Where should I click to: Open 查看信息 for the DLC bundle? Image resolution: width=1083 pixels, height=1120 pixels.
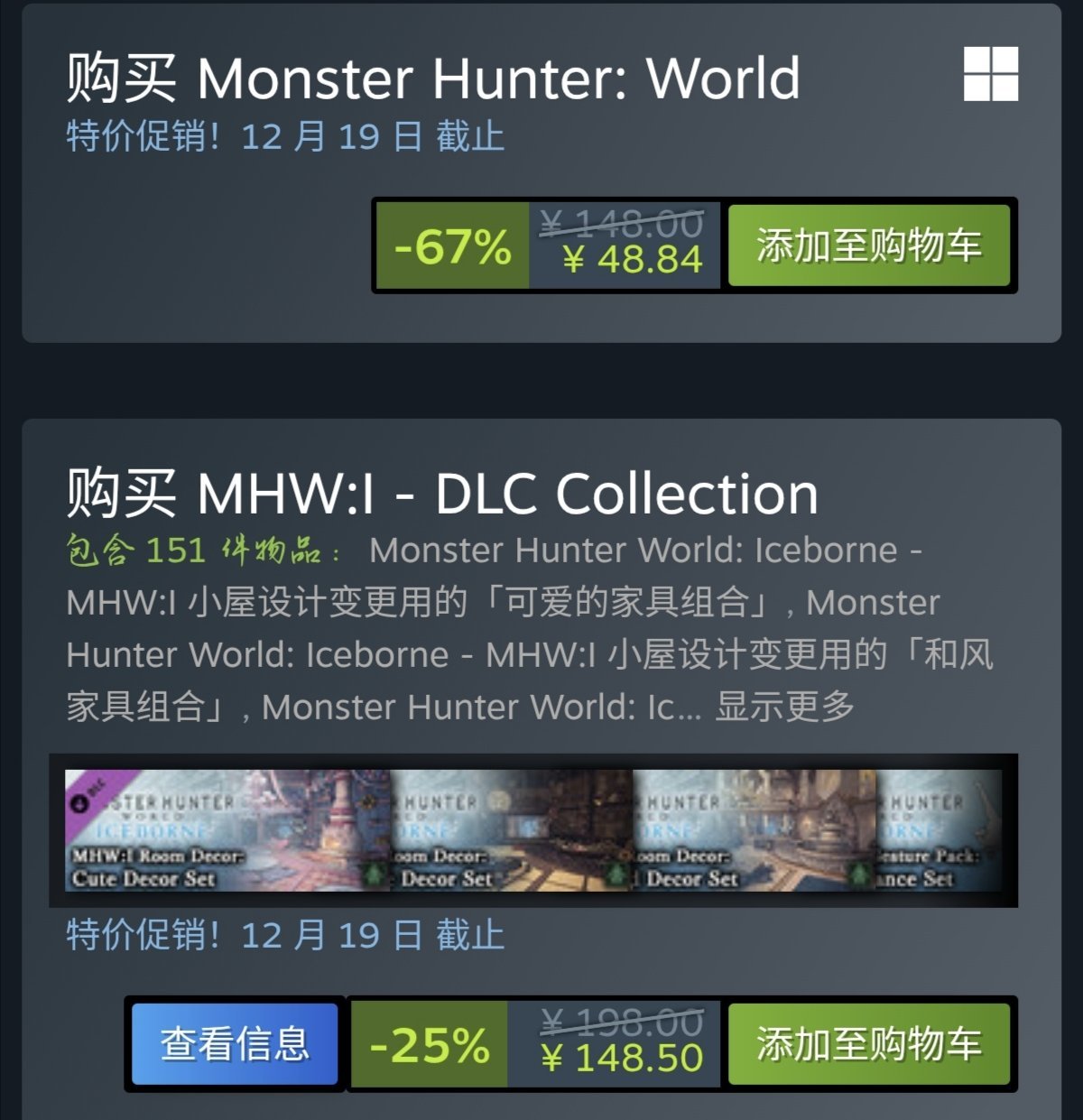click(235, 1044)
